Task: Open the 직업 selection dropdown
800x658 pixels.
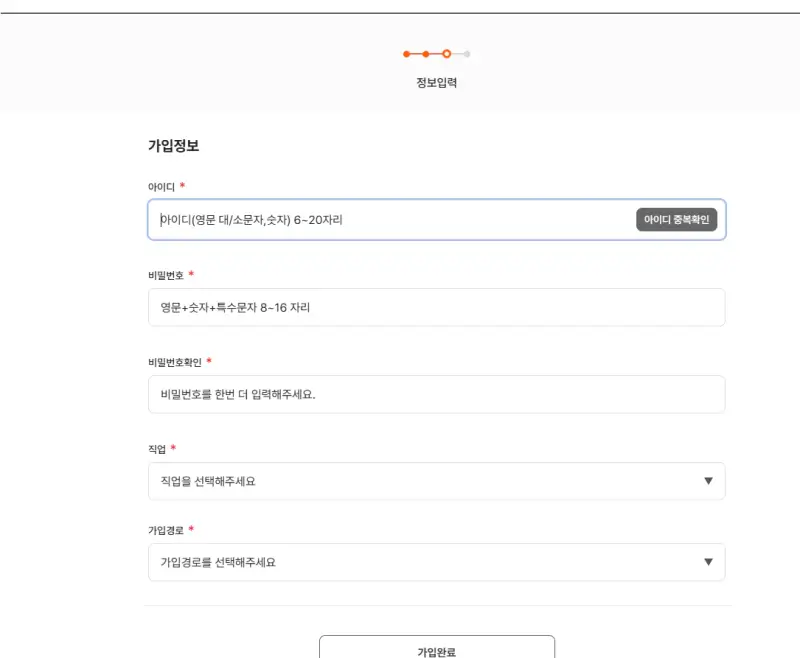Action: [437, 481]
